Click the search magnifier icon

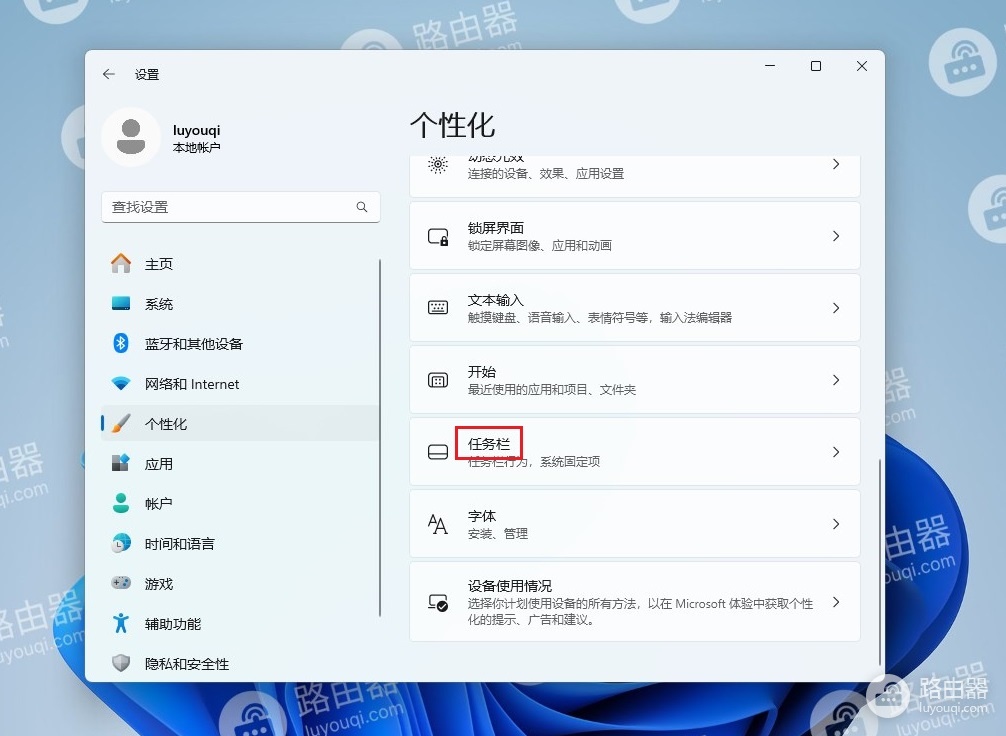362,207
